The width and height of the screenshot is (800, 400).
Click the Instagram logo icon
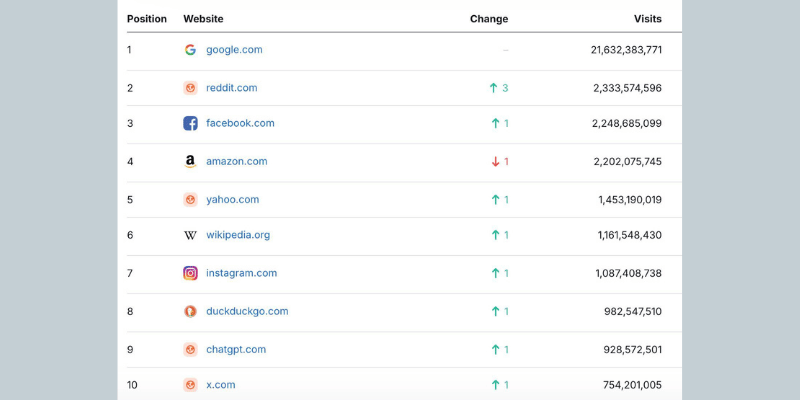point(190,273)
